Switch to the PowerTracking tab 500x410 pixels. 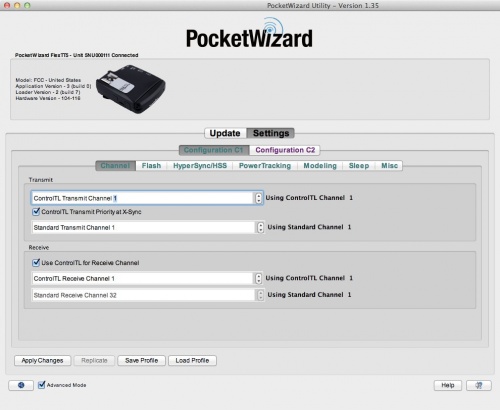point(265,166)
